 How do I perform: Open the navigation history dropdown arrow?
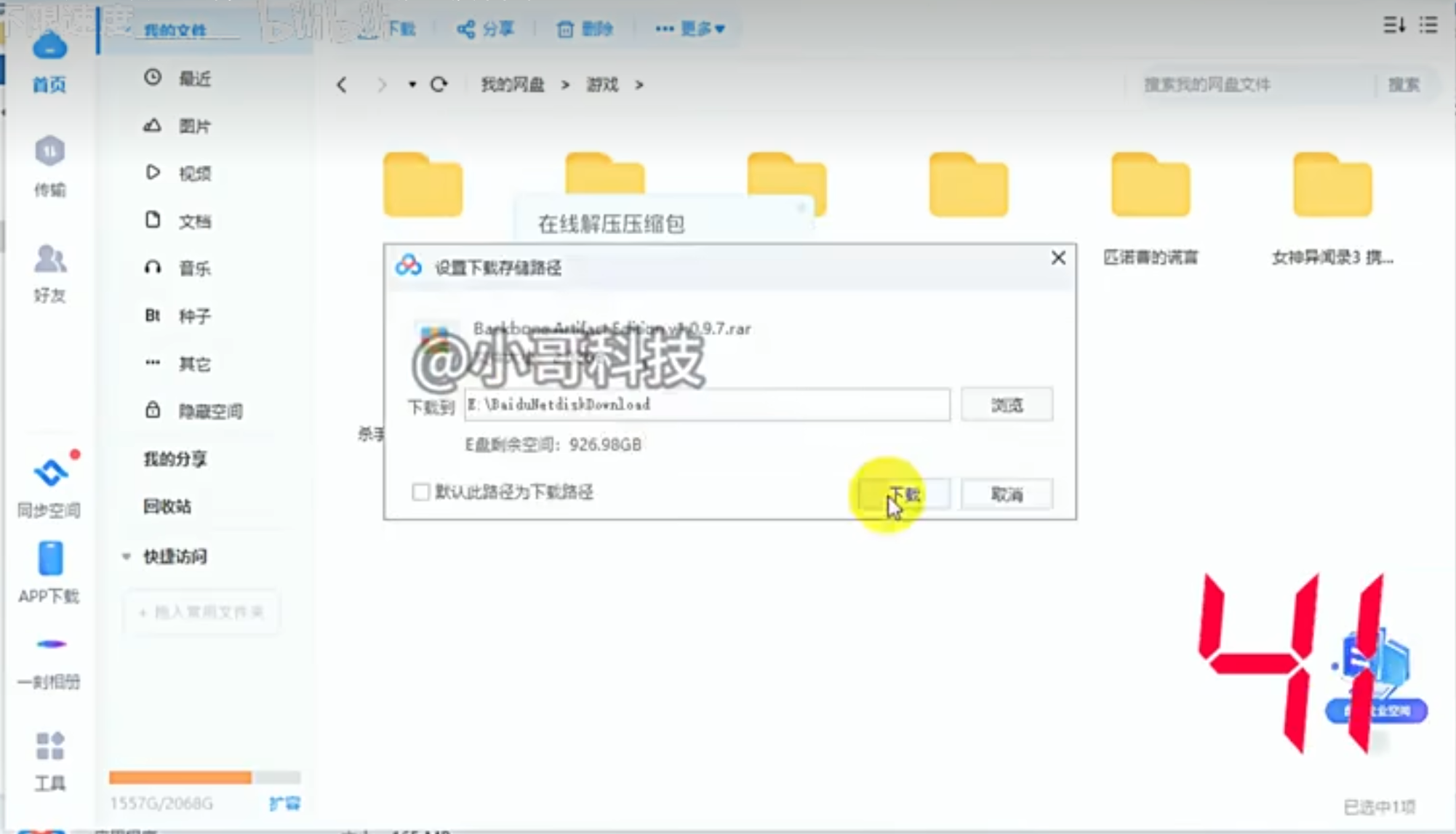(412, 84)
